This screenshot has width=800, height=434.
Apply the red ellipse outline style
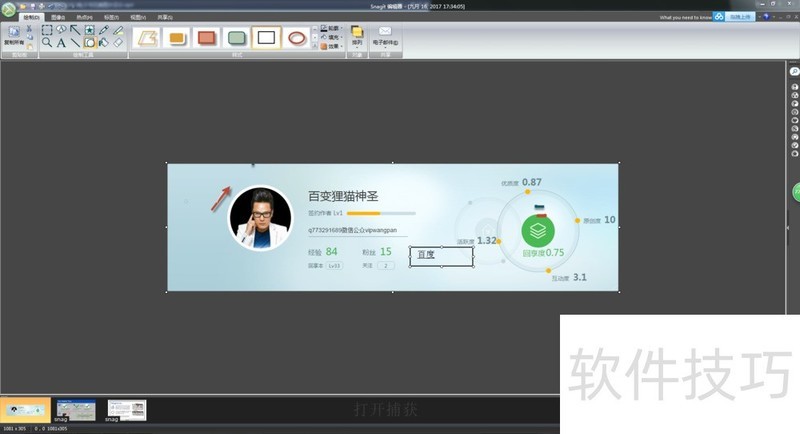pos(296,38)
